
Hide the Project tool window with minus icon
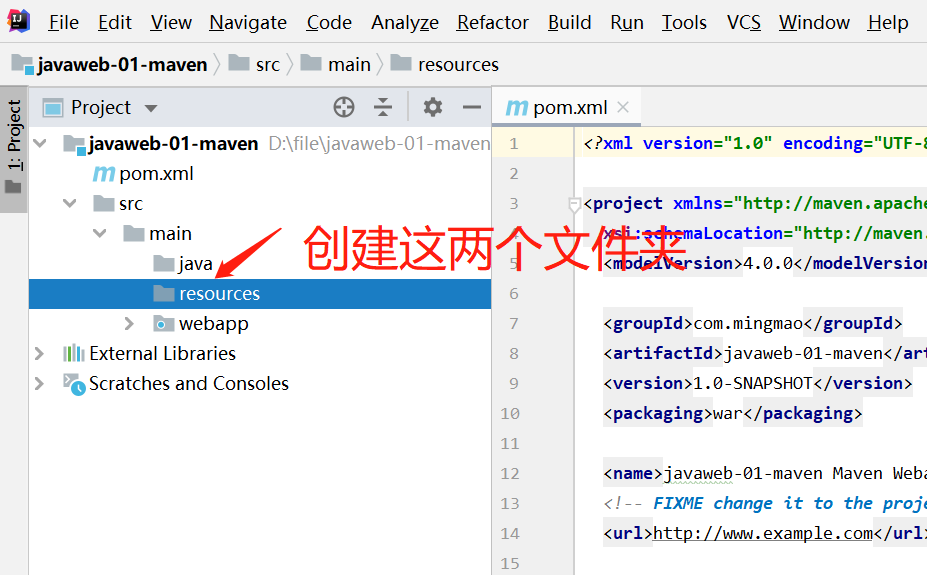coord(472,108)
